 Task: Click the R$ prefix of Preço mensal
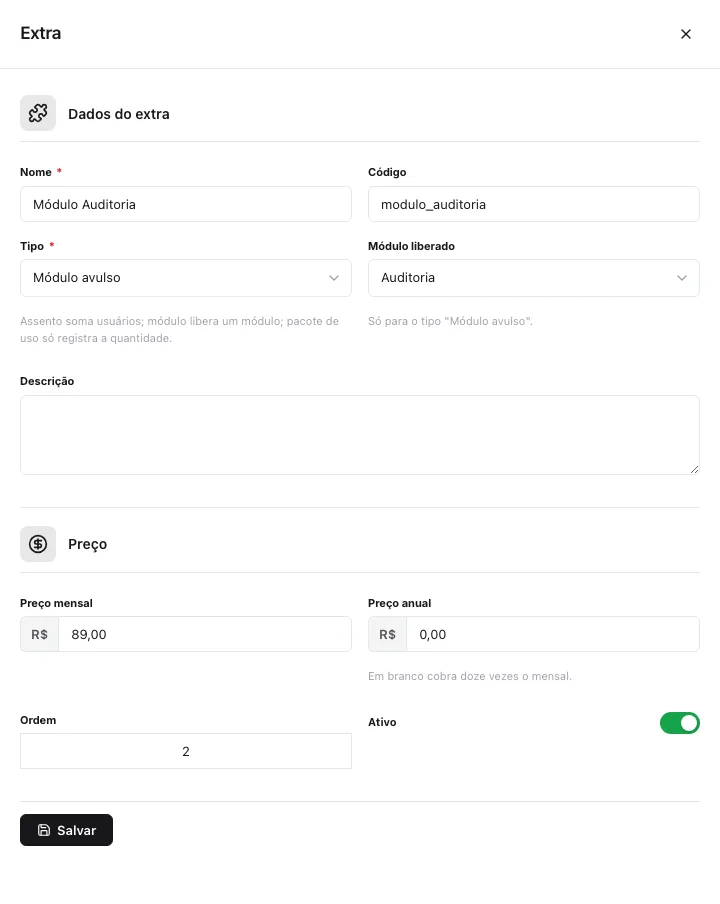(39, 634)
